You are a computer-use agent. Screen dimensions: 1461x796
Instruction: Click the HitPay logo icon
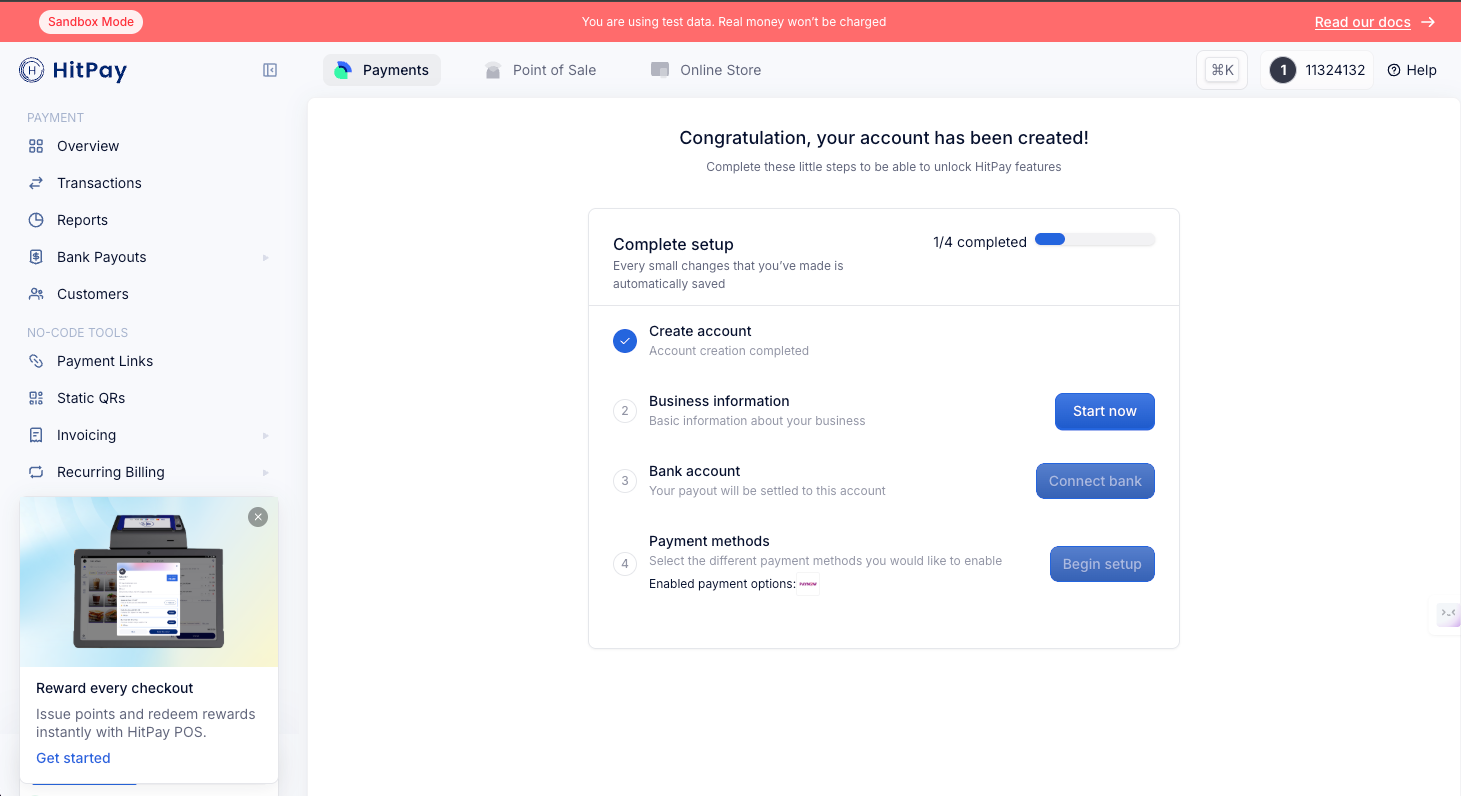pos(31,70)
